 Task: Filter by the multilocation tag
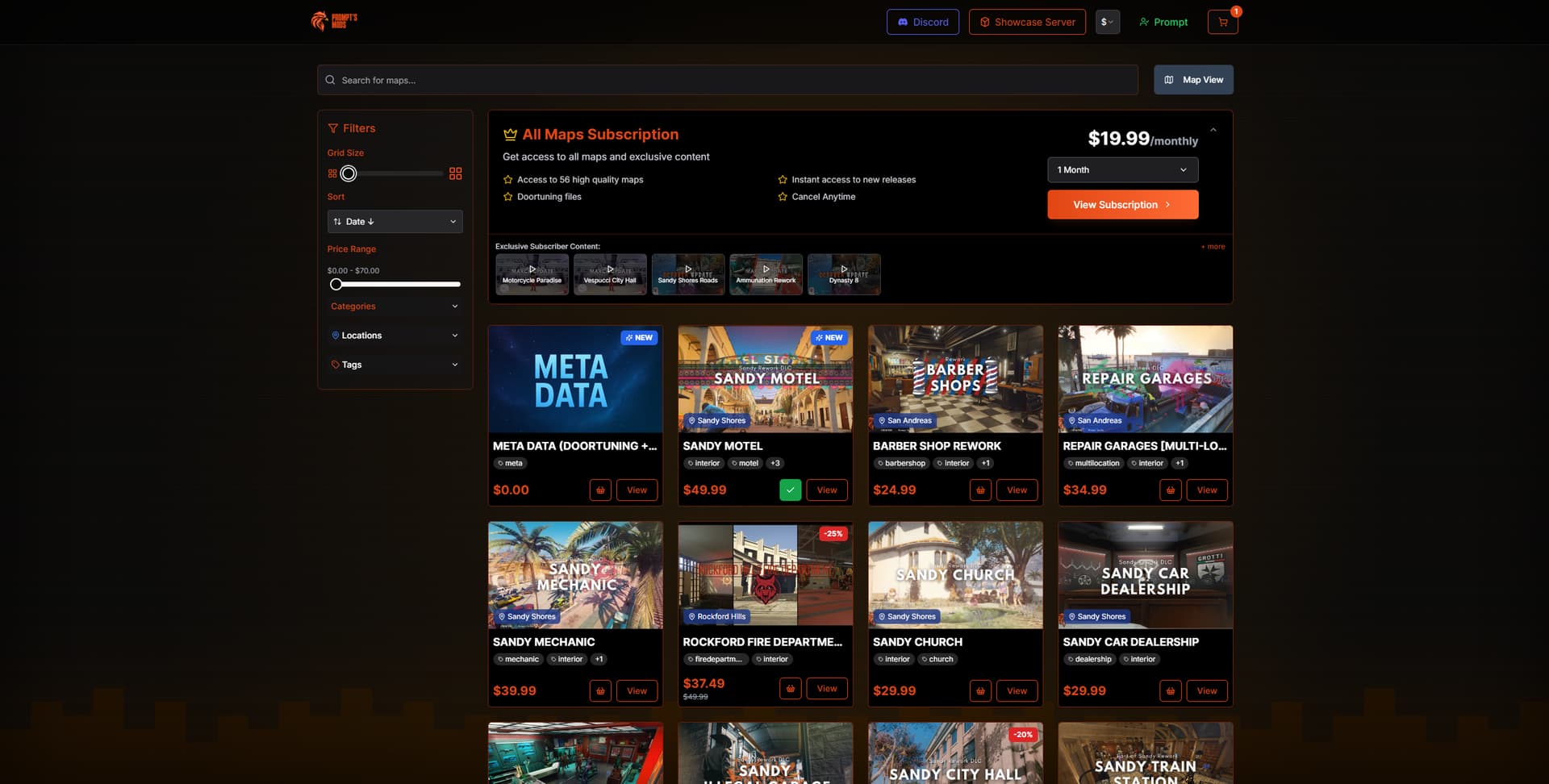coord(1093,463)
